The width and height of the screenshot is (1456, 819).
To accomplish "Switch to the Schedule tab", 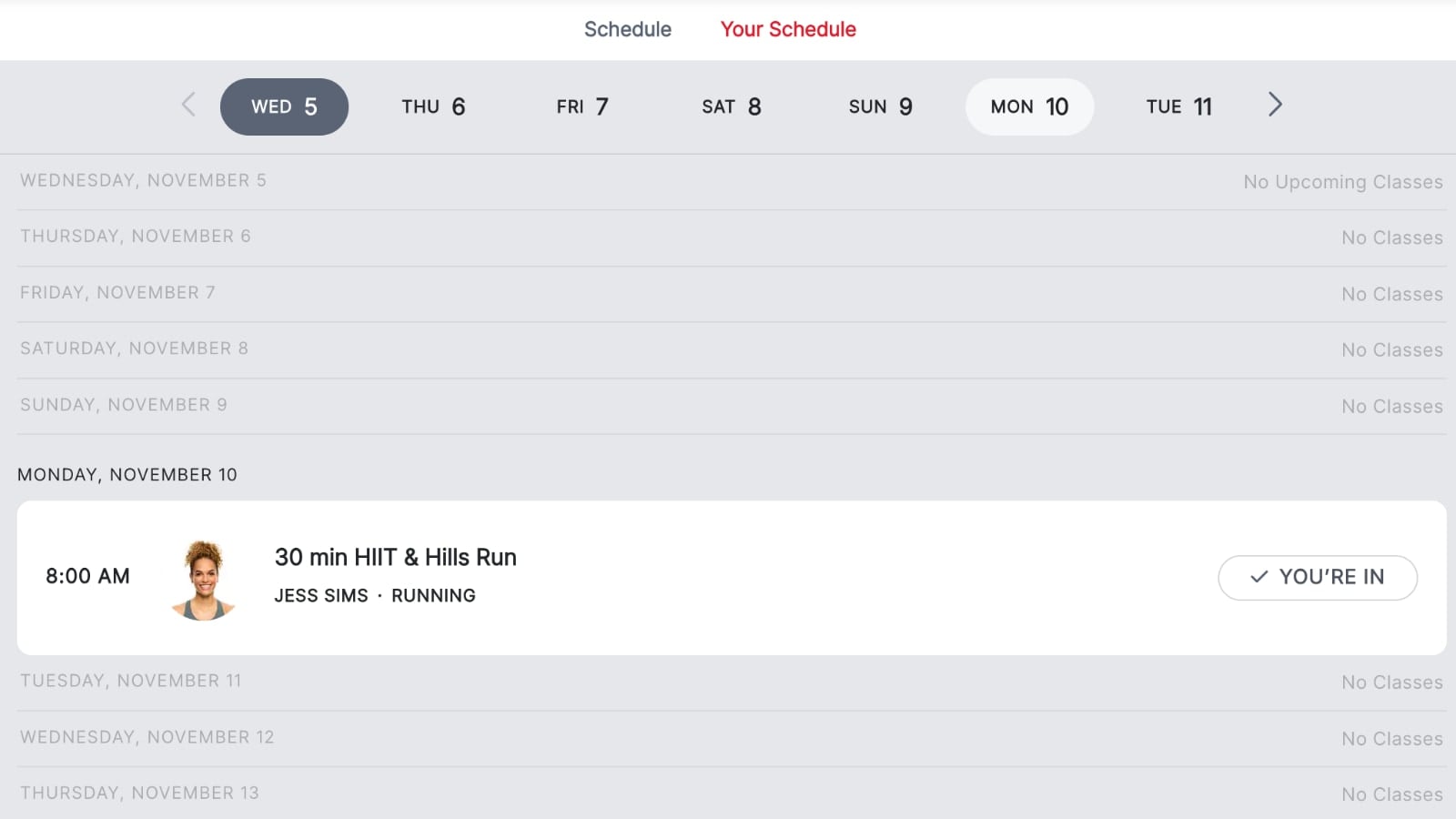I will tap(627, 29).
